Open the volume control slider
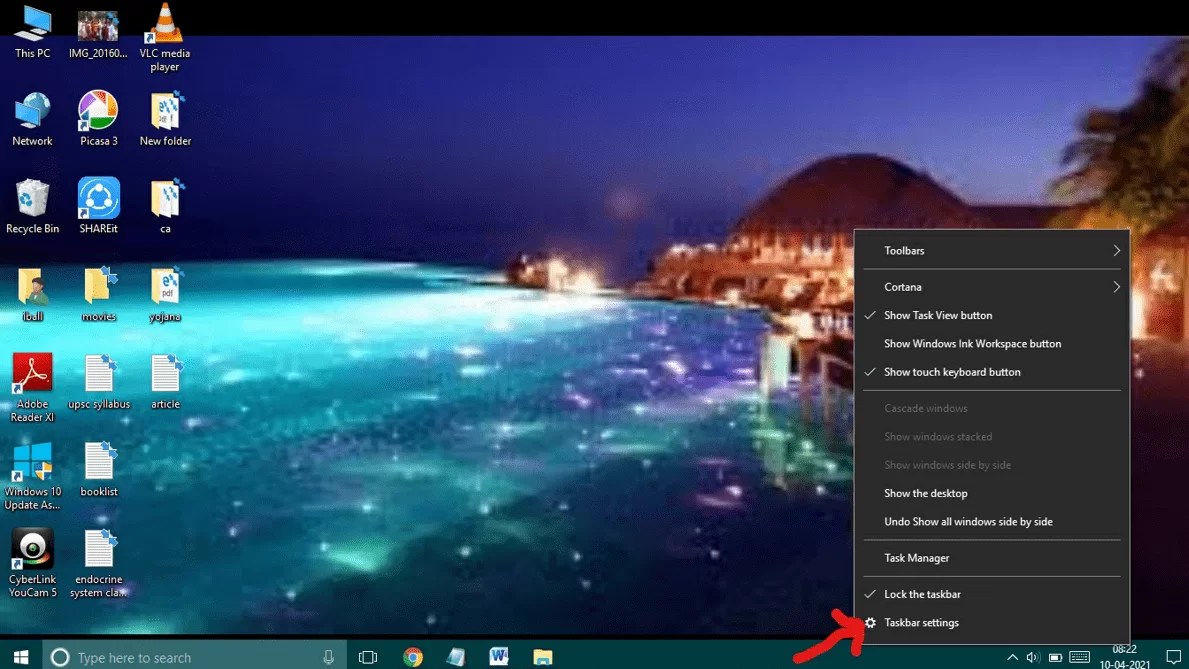This screenshot has width=1189, height=669. (1031, 657)
